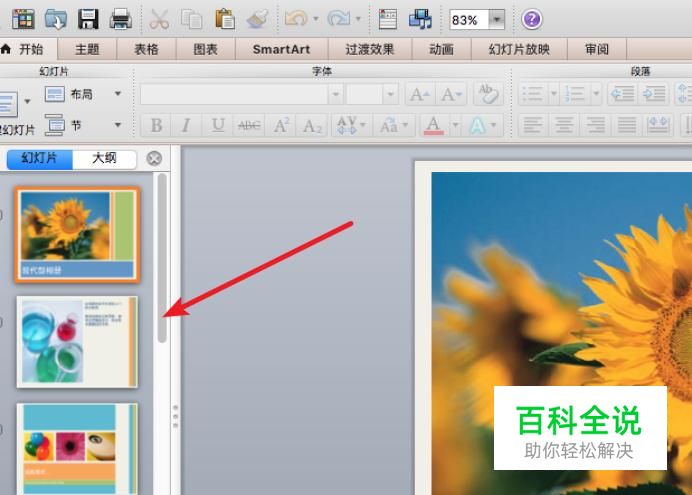Toggle Strikethrough ABC formatting

pyautogui.click(x=249, y=125)
